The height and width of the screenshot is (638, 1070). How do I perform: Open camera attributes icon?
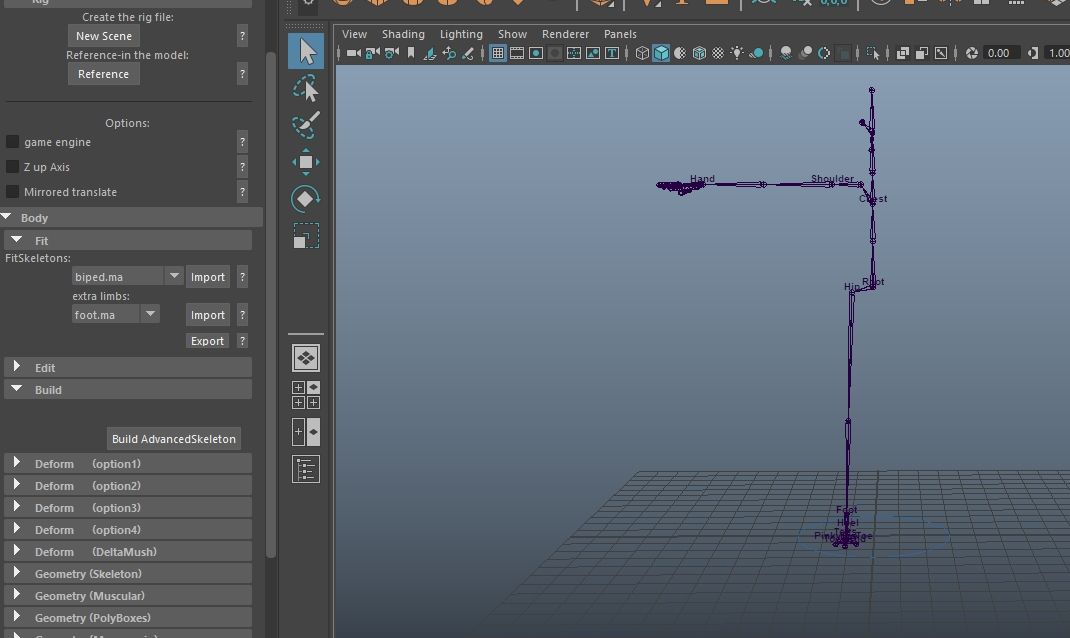click(x=392, y=53)
